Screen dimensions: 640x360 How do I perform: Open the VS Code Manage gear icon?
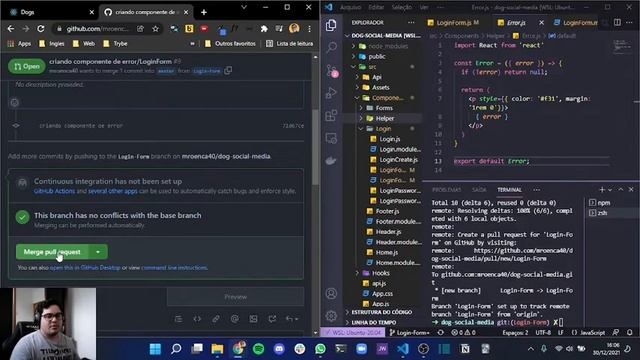tap(331, 316)
